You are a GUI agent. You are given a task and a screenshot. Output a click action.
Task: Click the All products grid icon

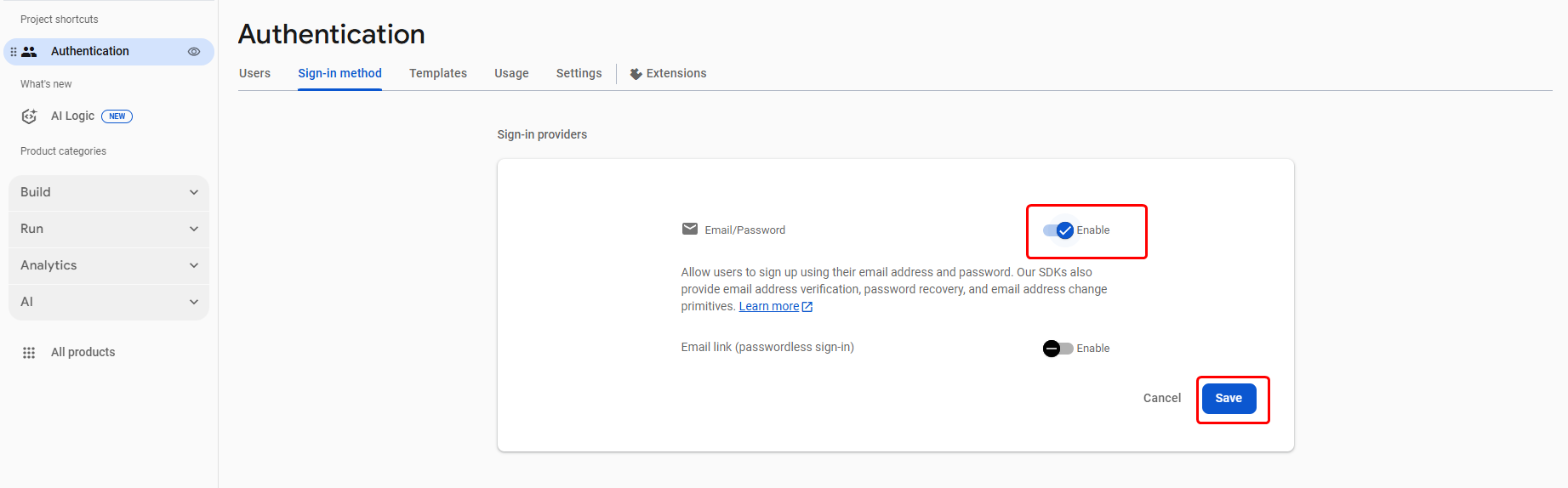click(x=29, y=353)
